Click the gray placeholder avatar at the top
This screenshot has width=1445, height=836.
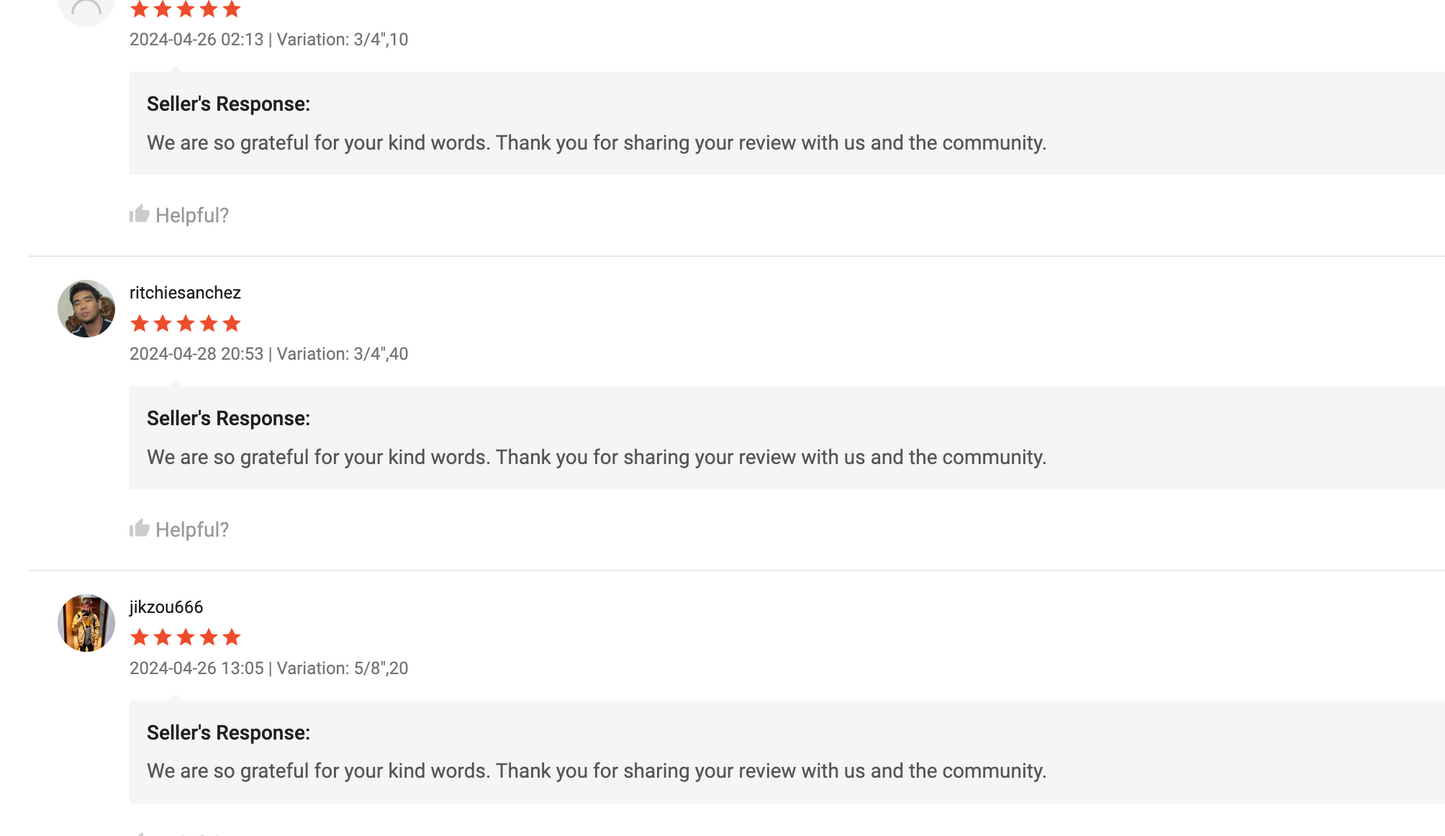86,9
